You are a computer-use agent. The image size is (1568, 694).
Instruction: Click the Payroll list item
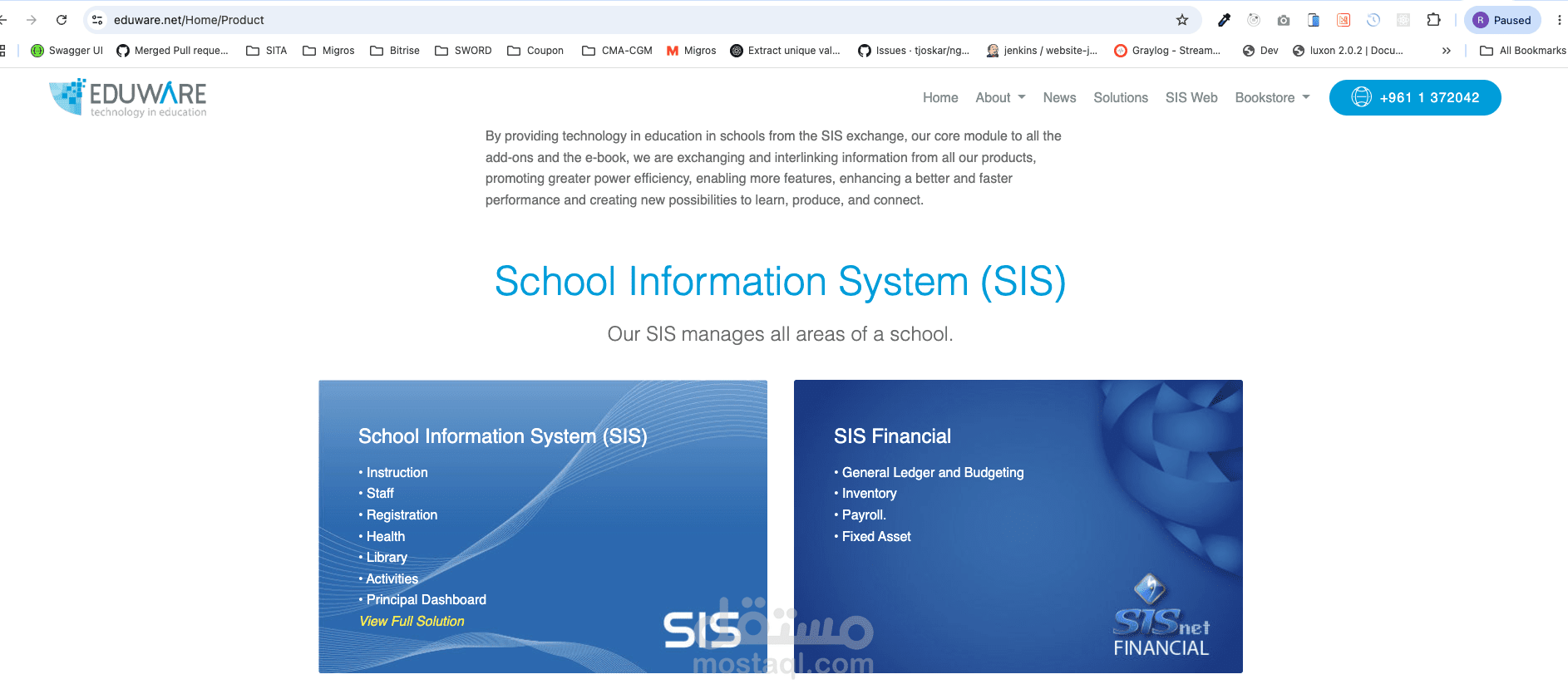coord(860,514)
